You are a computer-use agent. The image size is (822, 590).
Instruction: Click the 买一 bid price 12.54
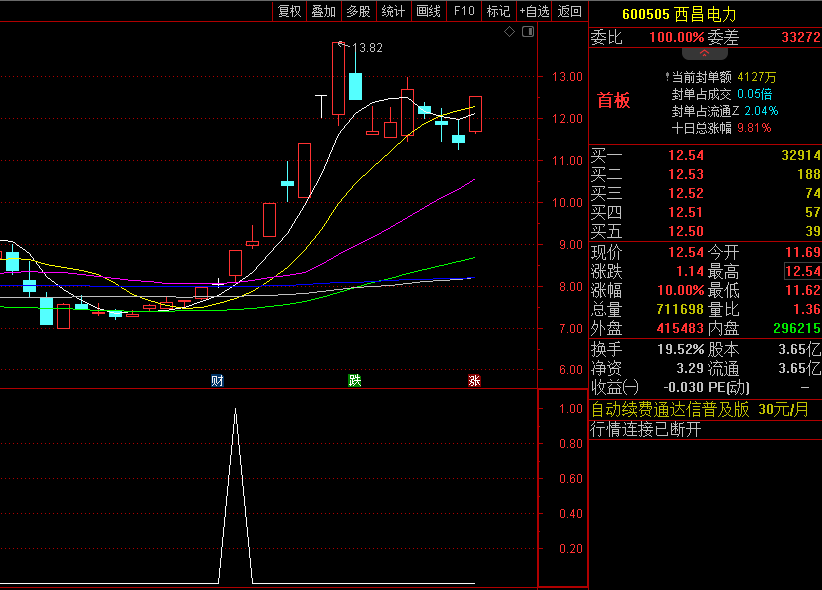click(x=686, y=155)
